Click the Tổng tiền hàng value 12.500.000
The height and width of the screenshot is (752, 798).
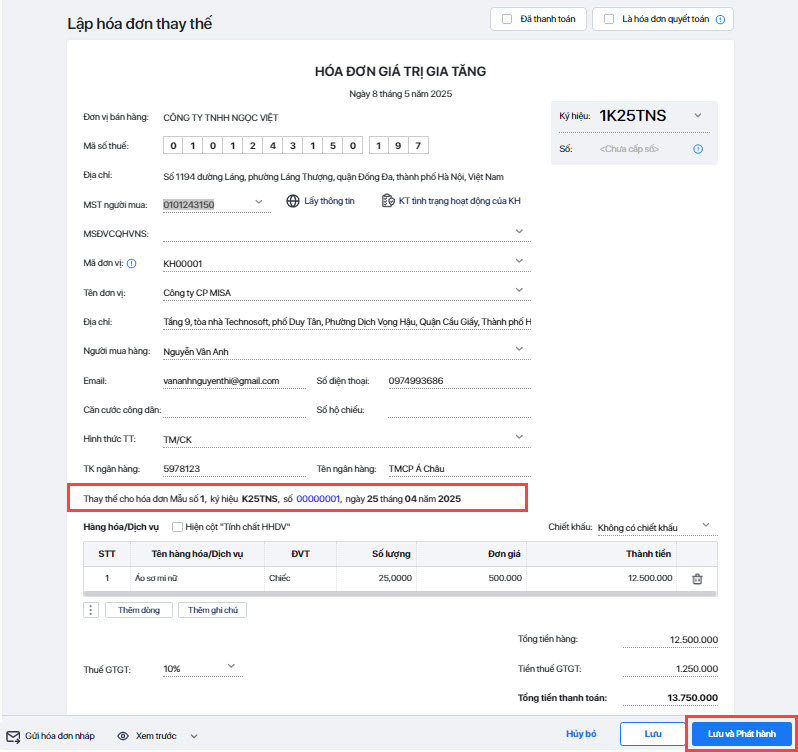670,640
